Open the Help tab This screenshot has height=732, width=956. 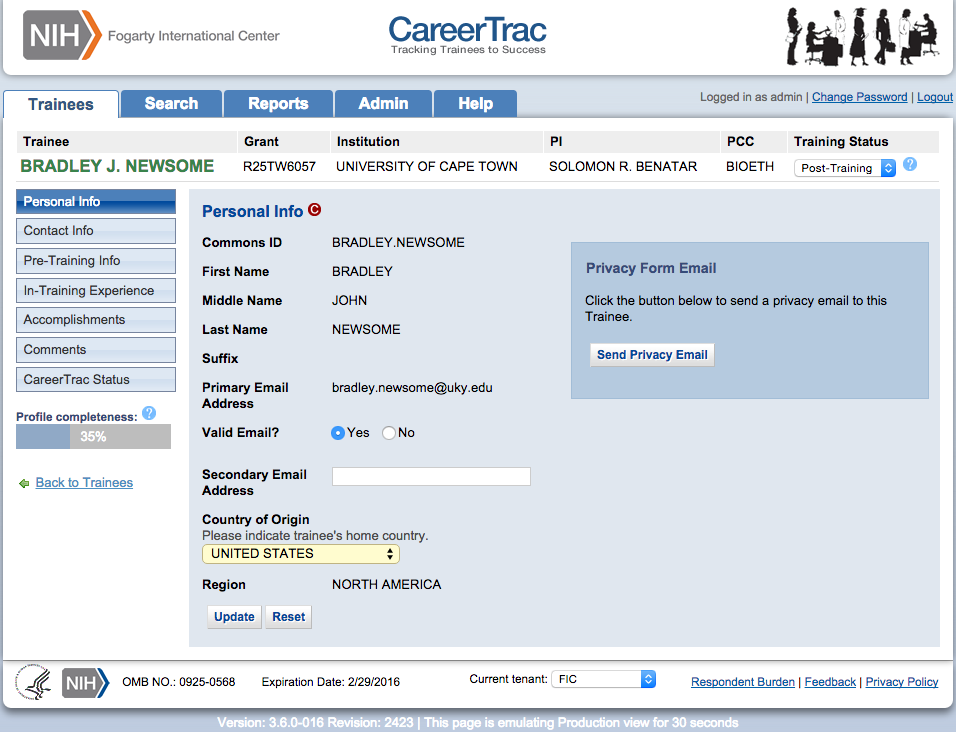pyautogui.click(x=476, y=104)
